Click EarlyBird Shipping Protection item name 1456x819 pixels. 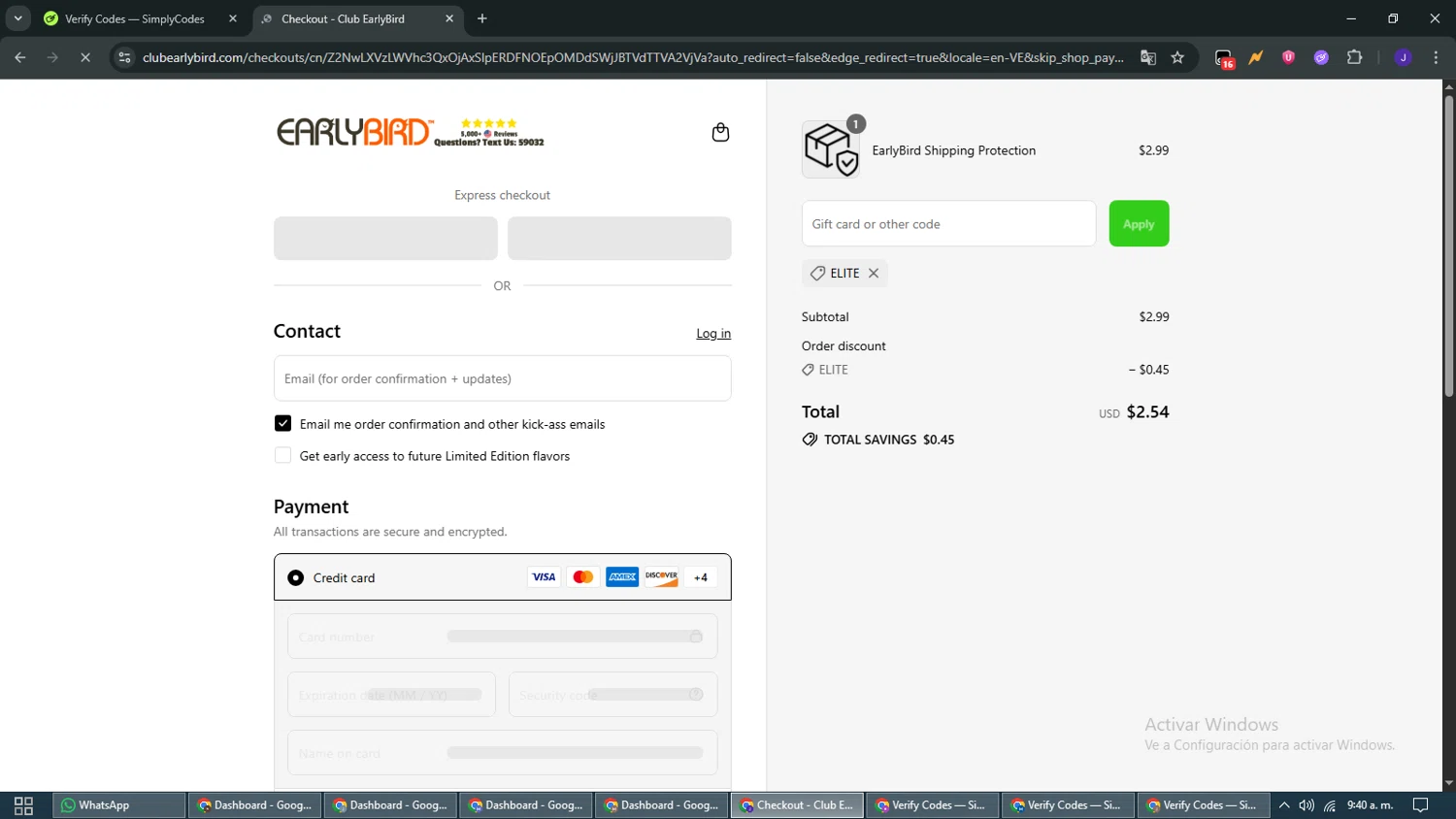pyautogui.click(x=954, y=150)
